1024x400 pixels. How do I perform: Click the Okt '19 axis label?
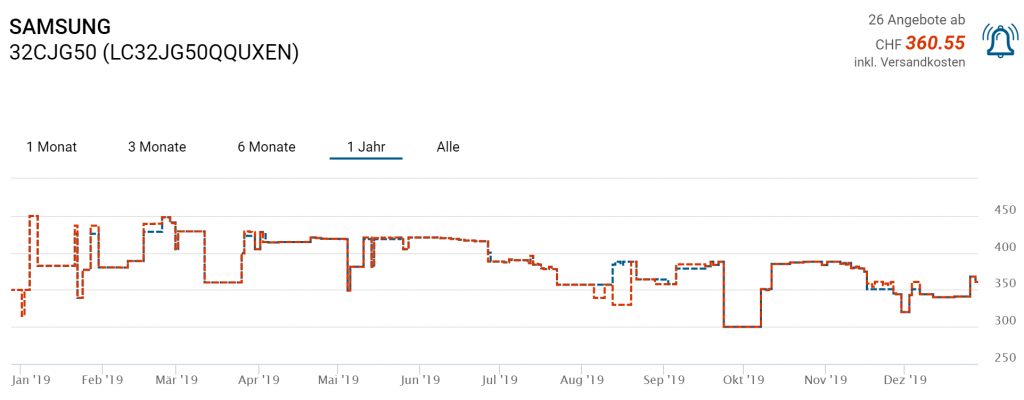[x=743, y=380]
